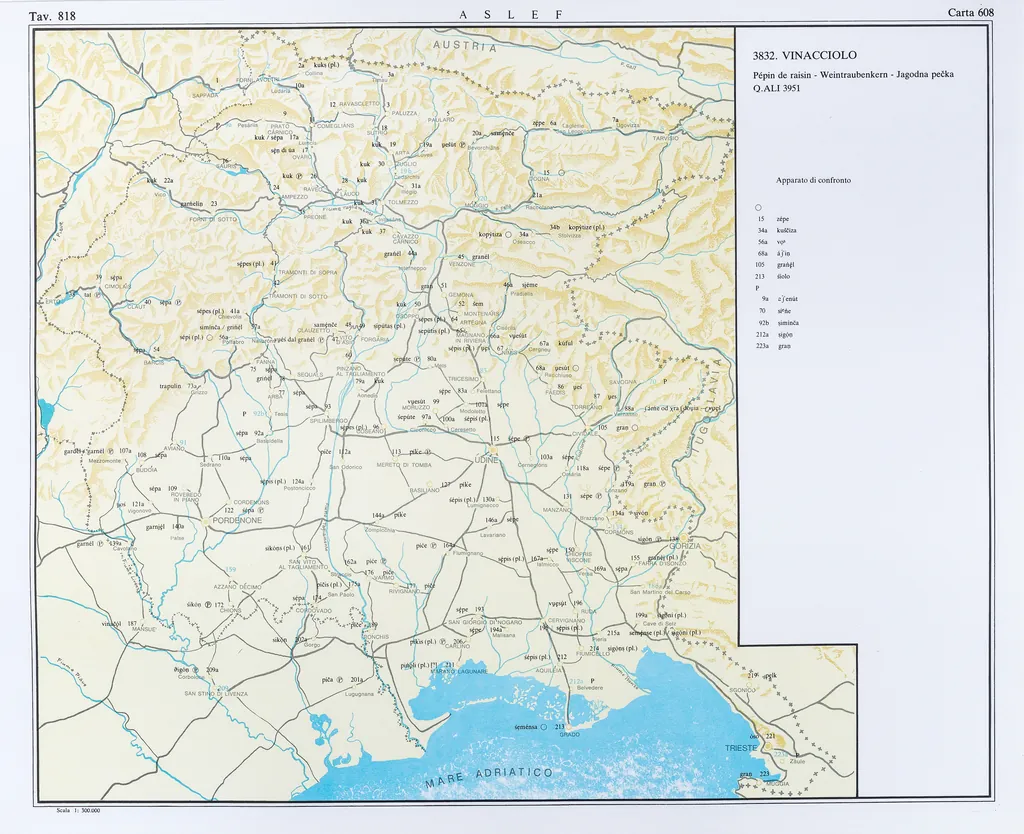Click the open circle symbol in the legend
Screen dimensions: 1024x834
pos(759,207)
